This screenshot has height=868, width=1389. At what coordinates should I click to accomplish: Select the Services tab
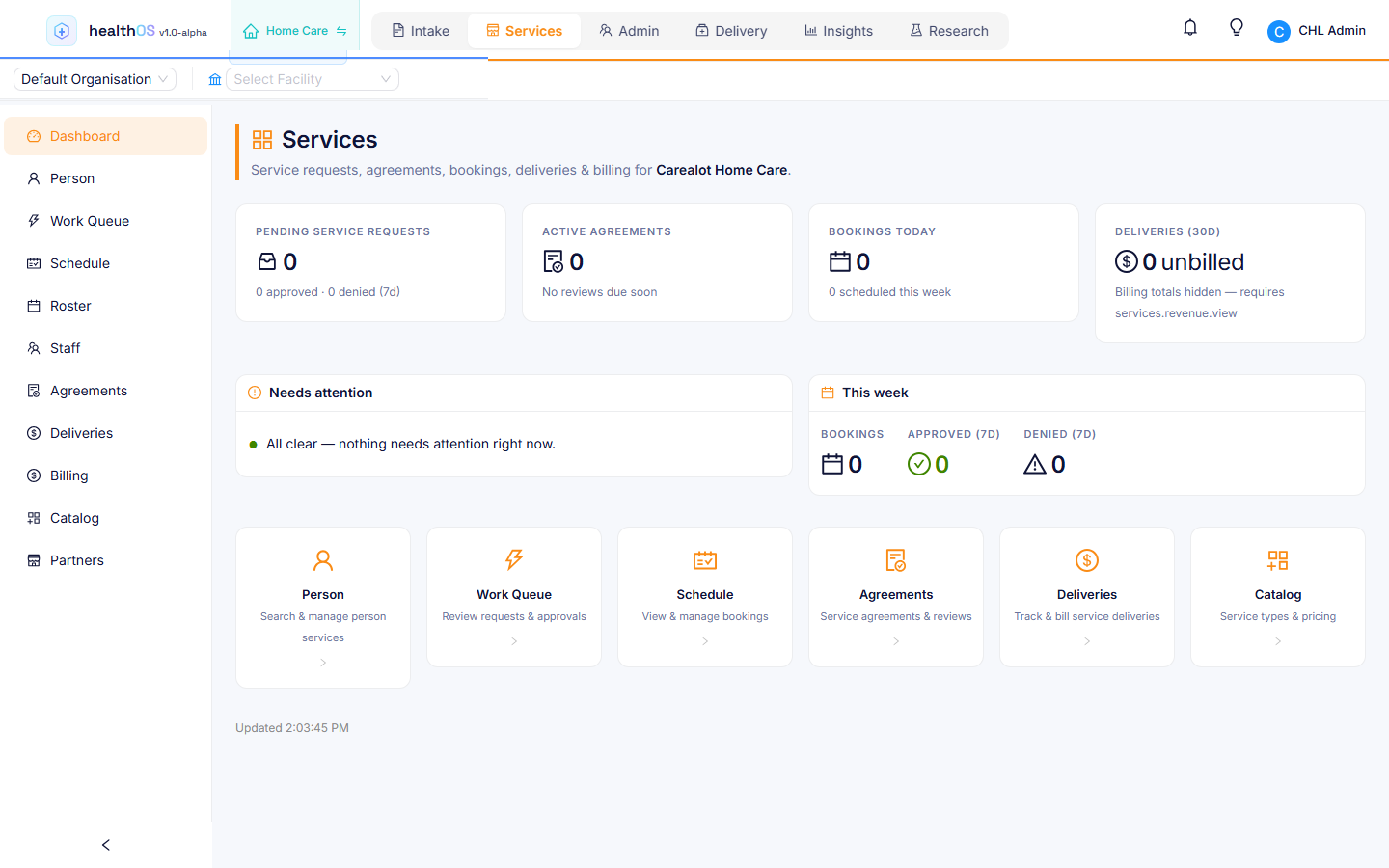[x=524, y=31]
